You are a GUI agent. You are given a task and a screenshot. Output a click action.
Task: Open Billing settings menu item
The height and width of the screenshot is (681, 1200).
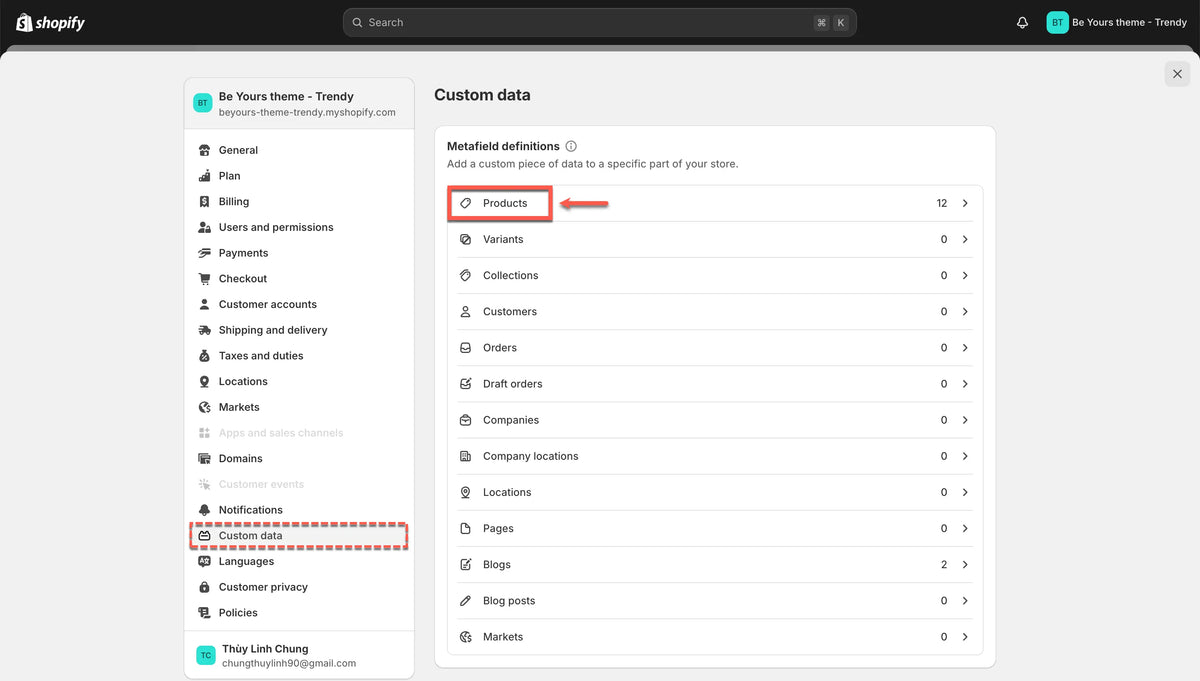[299, 202]
